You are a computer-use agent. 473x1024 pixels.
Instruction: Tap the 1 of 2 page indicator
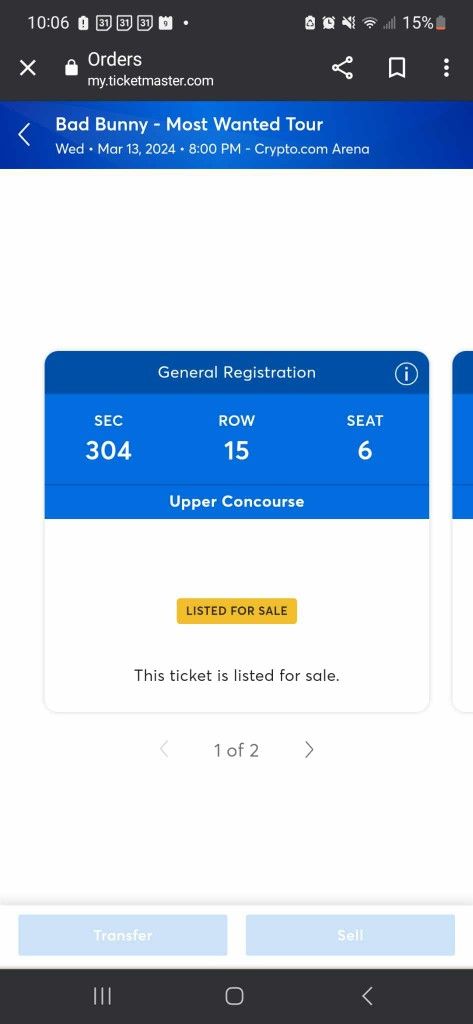pos(236,750)
